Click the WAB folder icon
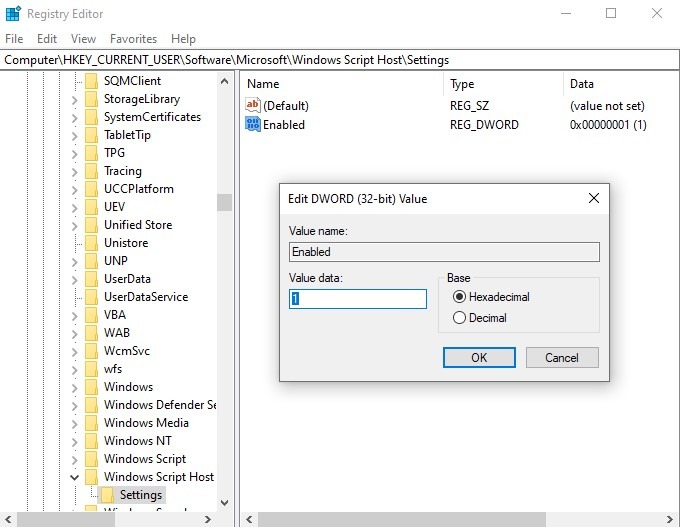Image resolution: width=680 pixels, height=527 pixels. [x=91, y=333]
